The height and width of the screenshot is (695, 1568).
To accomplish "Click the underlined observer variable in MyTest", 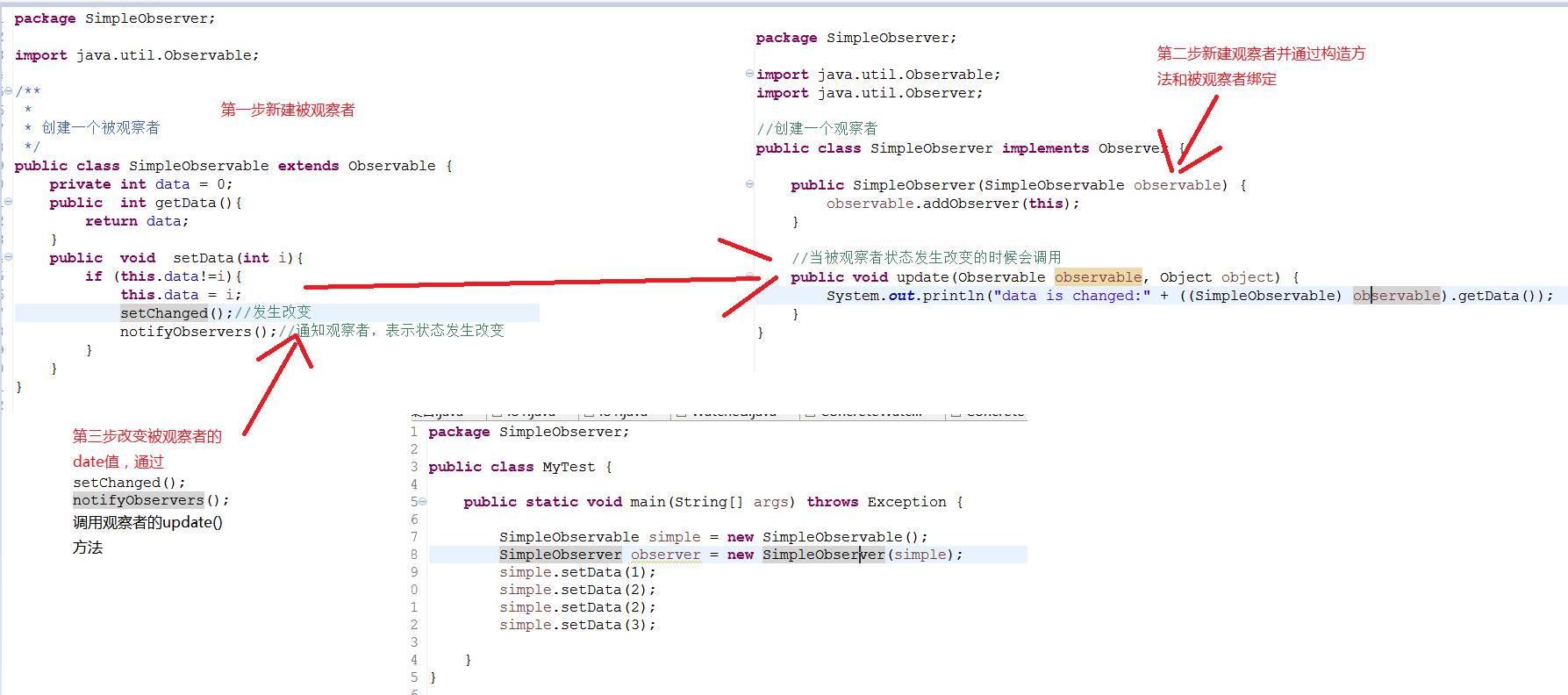I will (x=665, y=555).
